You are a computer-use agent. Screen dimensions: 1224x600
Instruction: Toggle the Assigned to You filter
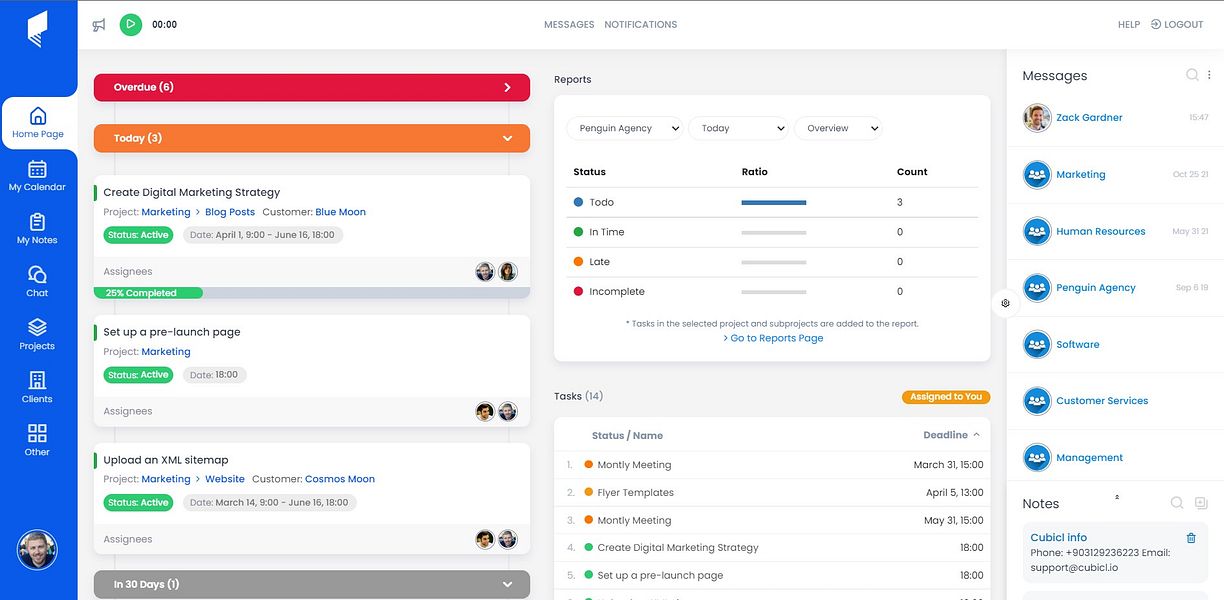click(946, 397)
